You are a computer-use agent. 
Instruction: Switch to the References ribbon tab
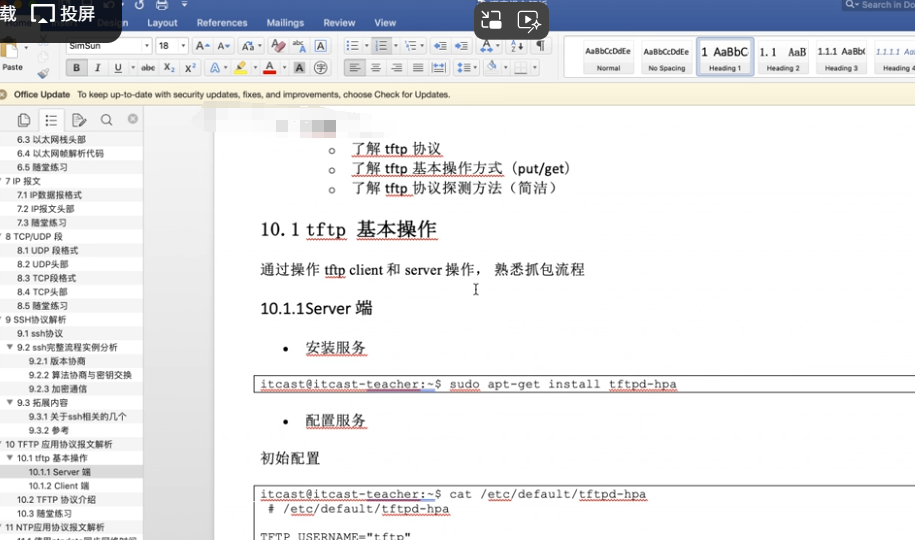click(222, 22)
